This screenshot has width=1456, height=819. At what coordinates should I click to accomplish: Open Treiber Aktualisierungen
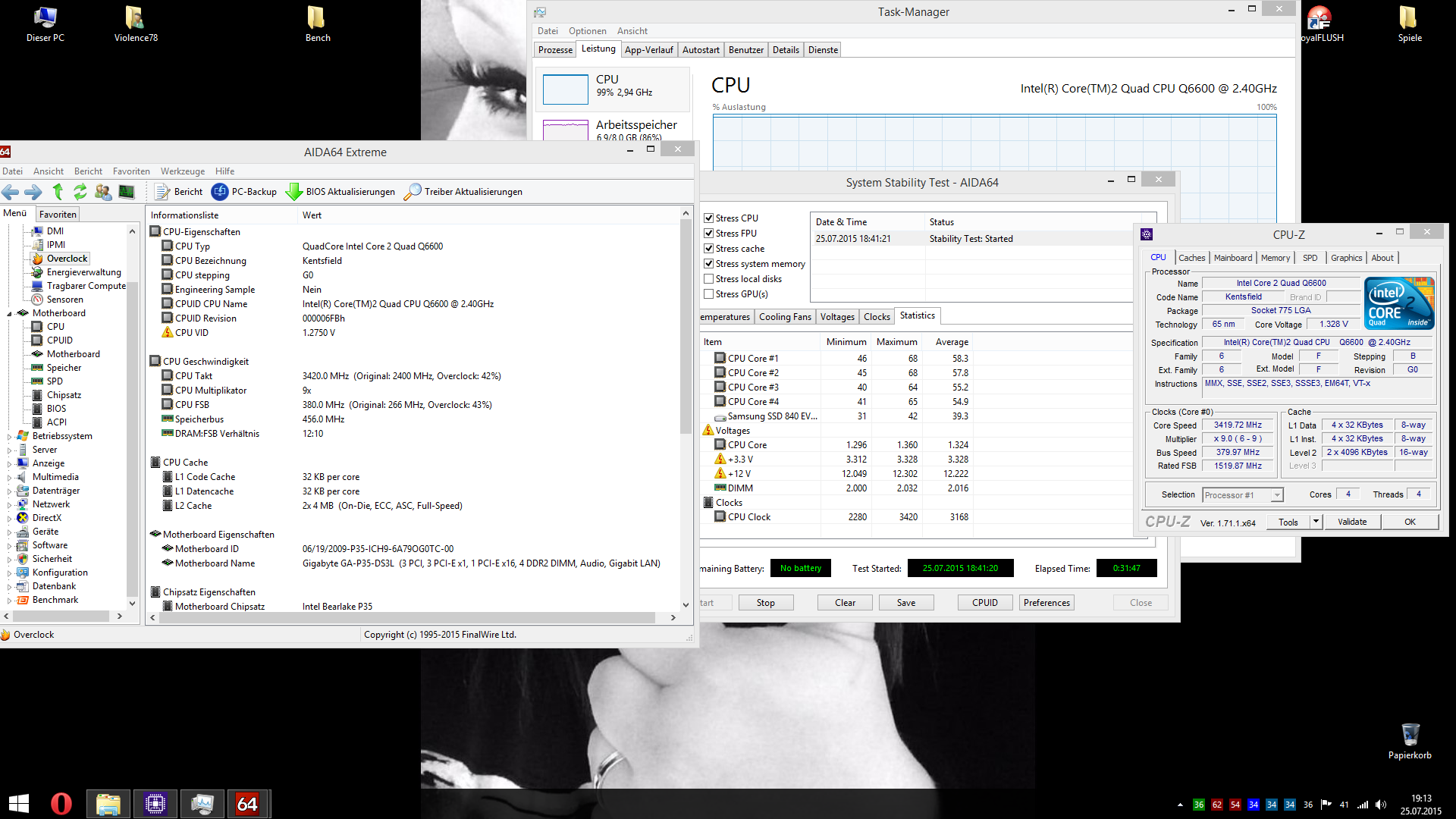tap(463, 192)
